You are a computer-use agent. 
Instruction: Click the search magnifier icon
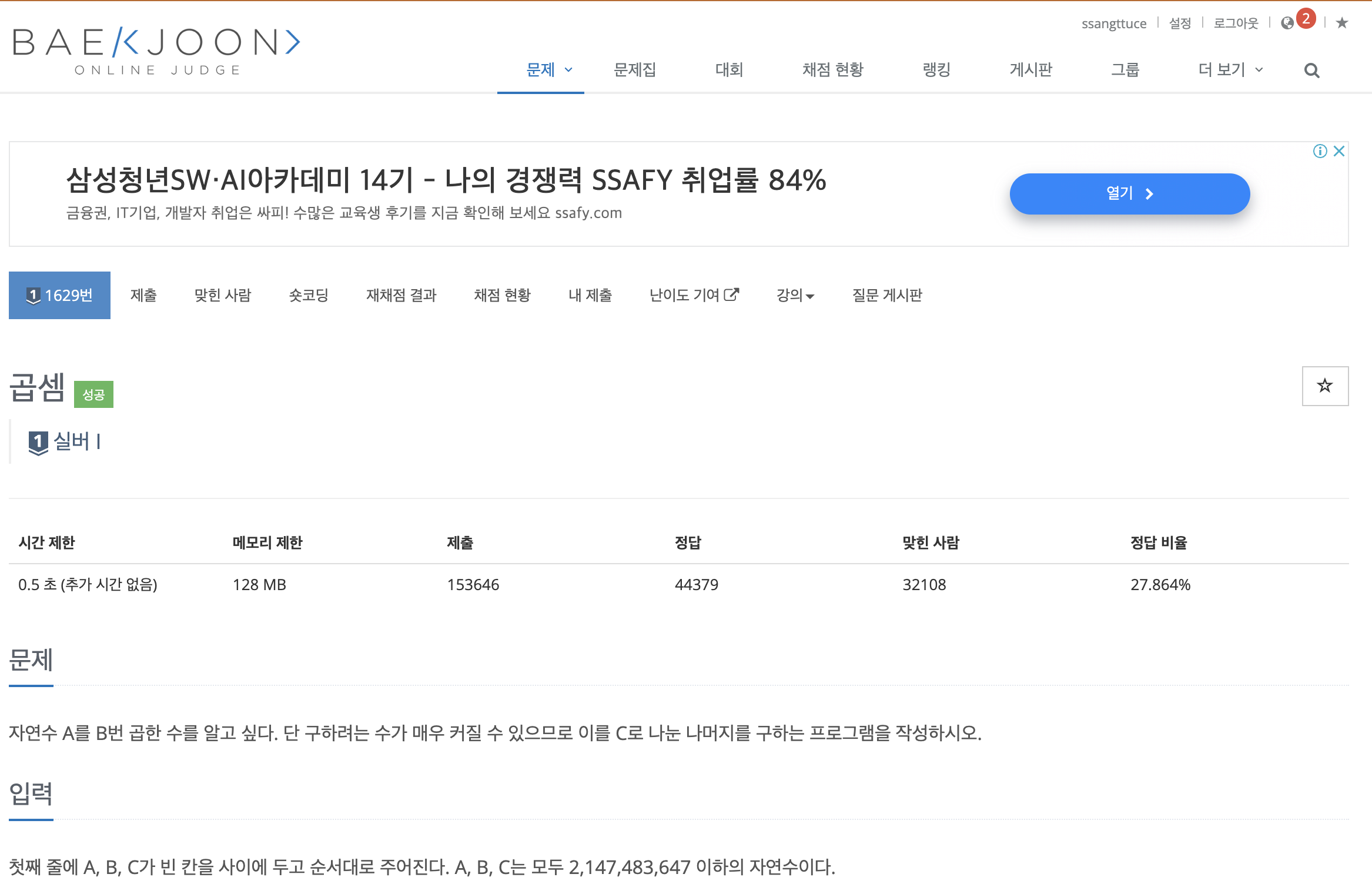click(1311, 71)
